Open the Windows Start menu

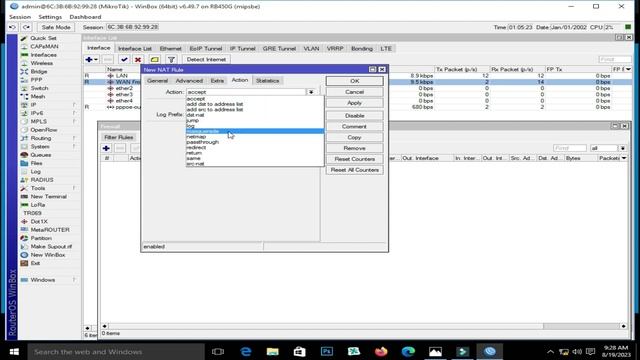pyautogui.click(x=14, y=351)
